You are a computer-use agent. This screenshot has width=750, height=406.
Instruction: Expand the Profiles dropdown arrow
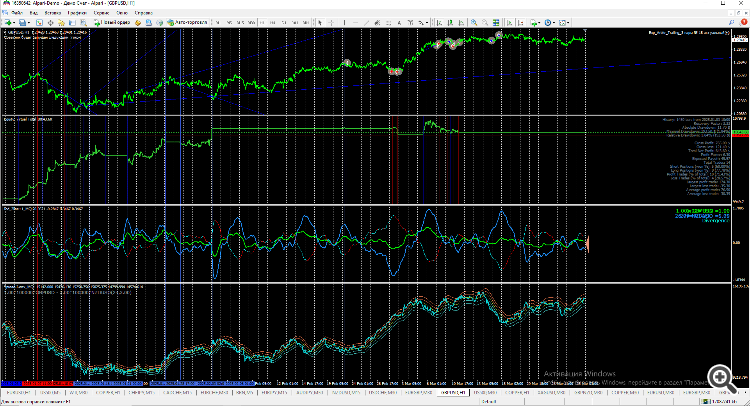pyautogui.click(x=29, y=22)
